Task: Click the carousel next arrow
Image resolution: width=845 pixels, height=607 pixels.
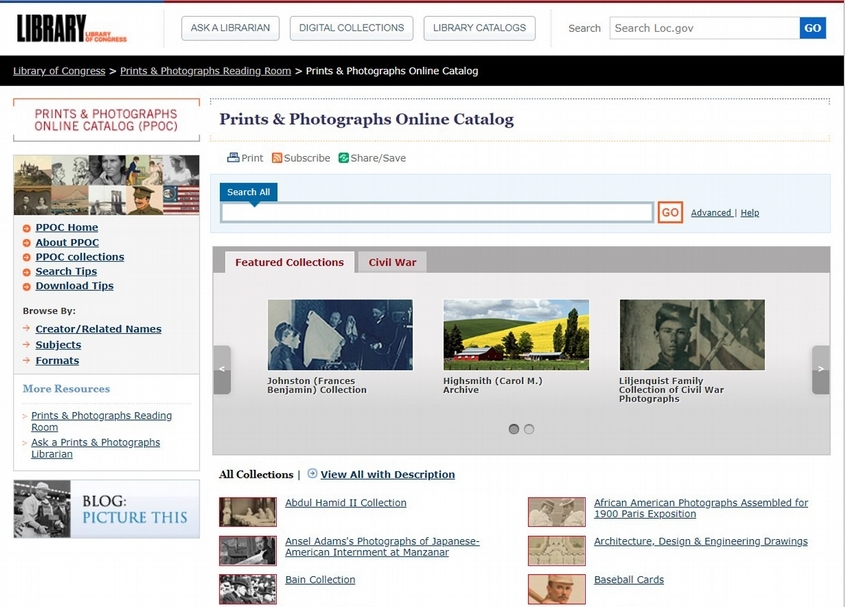Action: click(821, 369)
